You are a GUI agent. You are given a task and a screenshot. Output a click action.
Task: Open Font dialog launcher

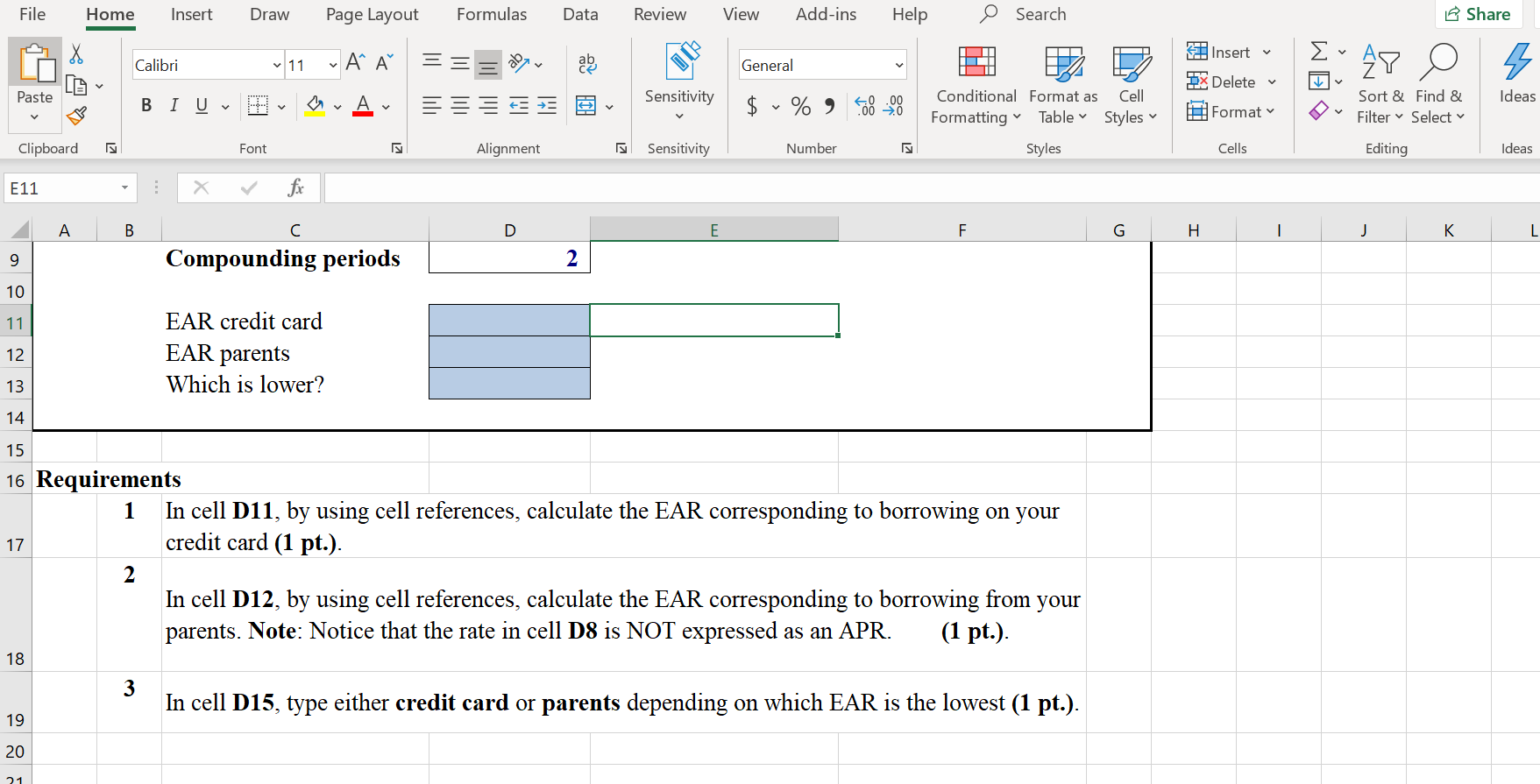click(397, 148)
